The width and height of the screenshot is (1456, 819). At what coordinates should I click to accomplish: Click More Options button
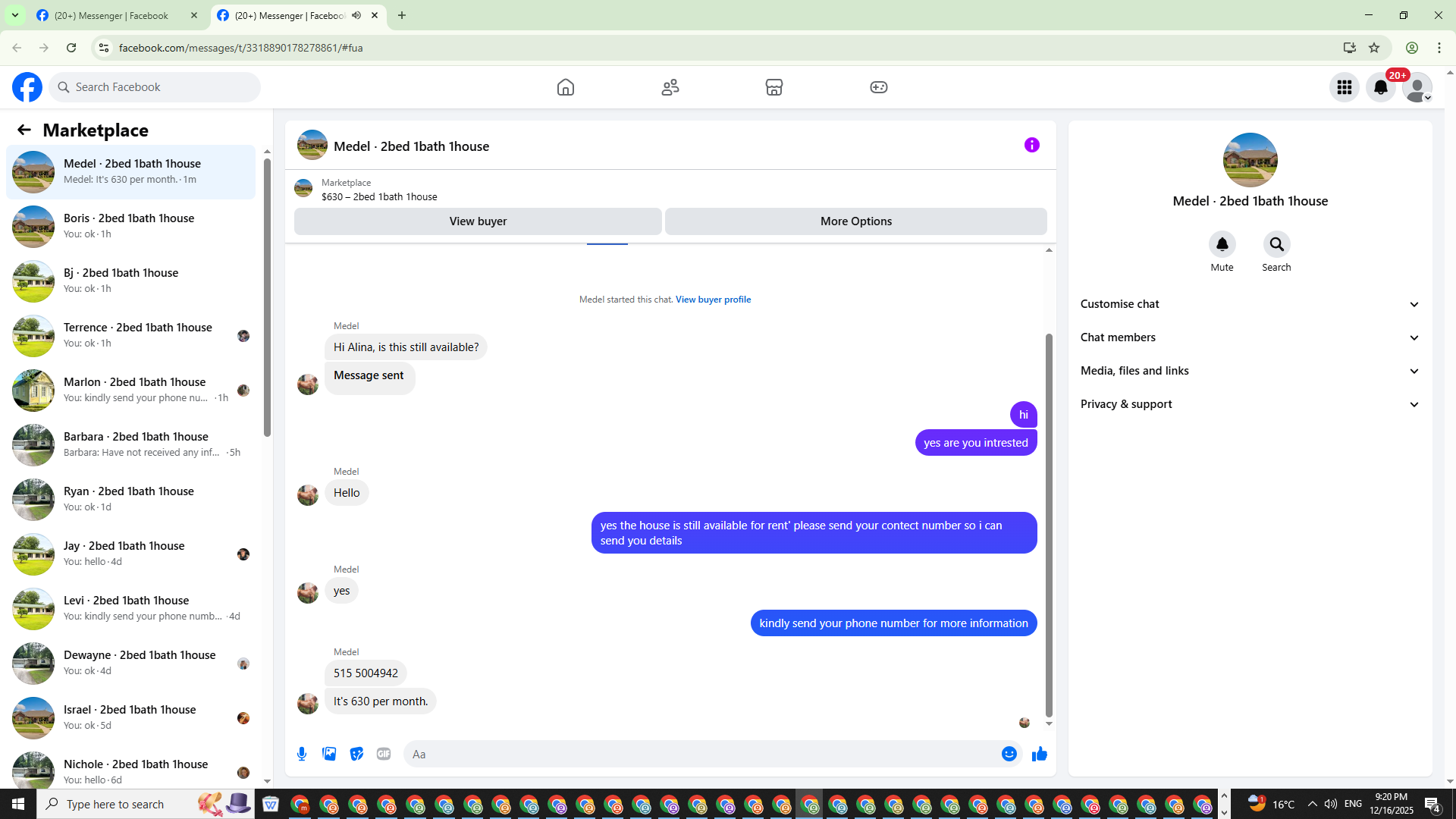click(x=856, y=221)
